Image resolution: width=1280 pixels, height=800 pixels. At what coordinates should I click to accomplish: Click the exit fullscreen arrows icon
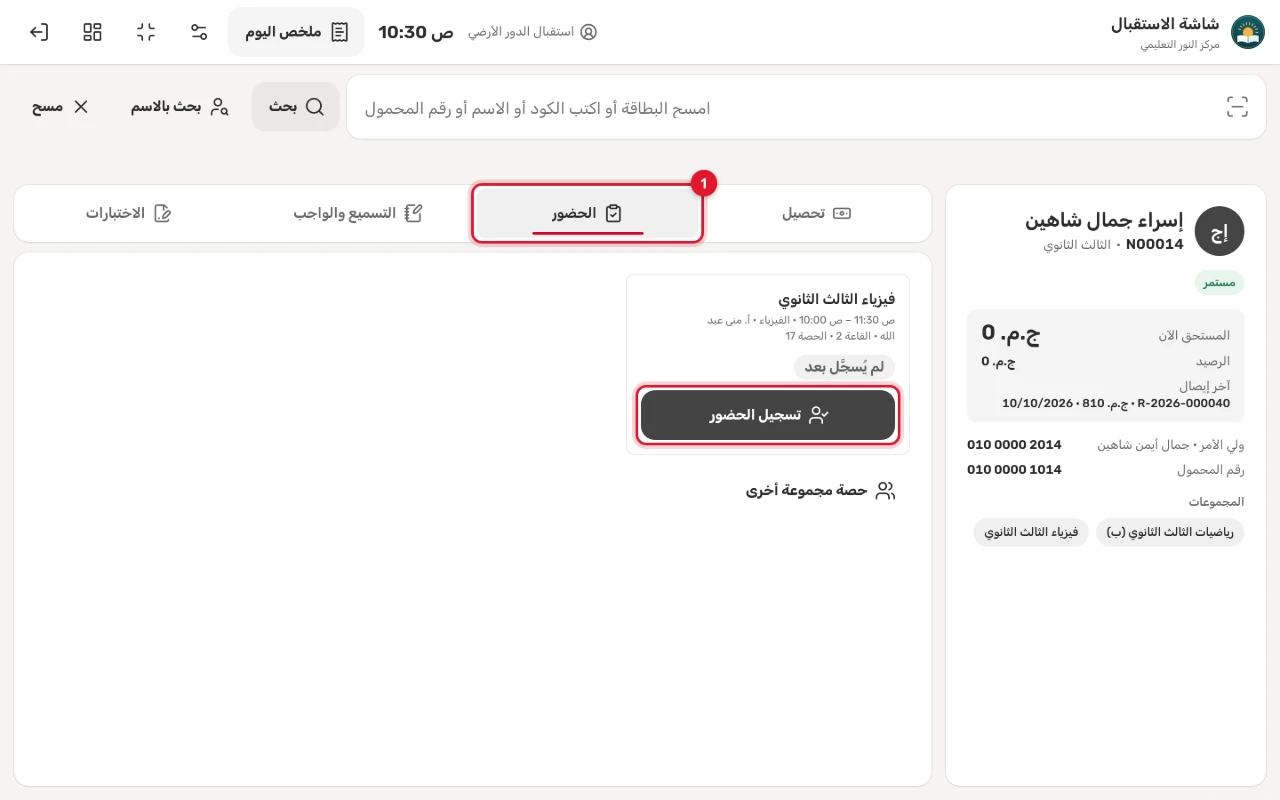[x=146, y=32]
